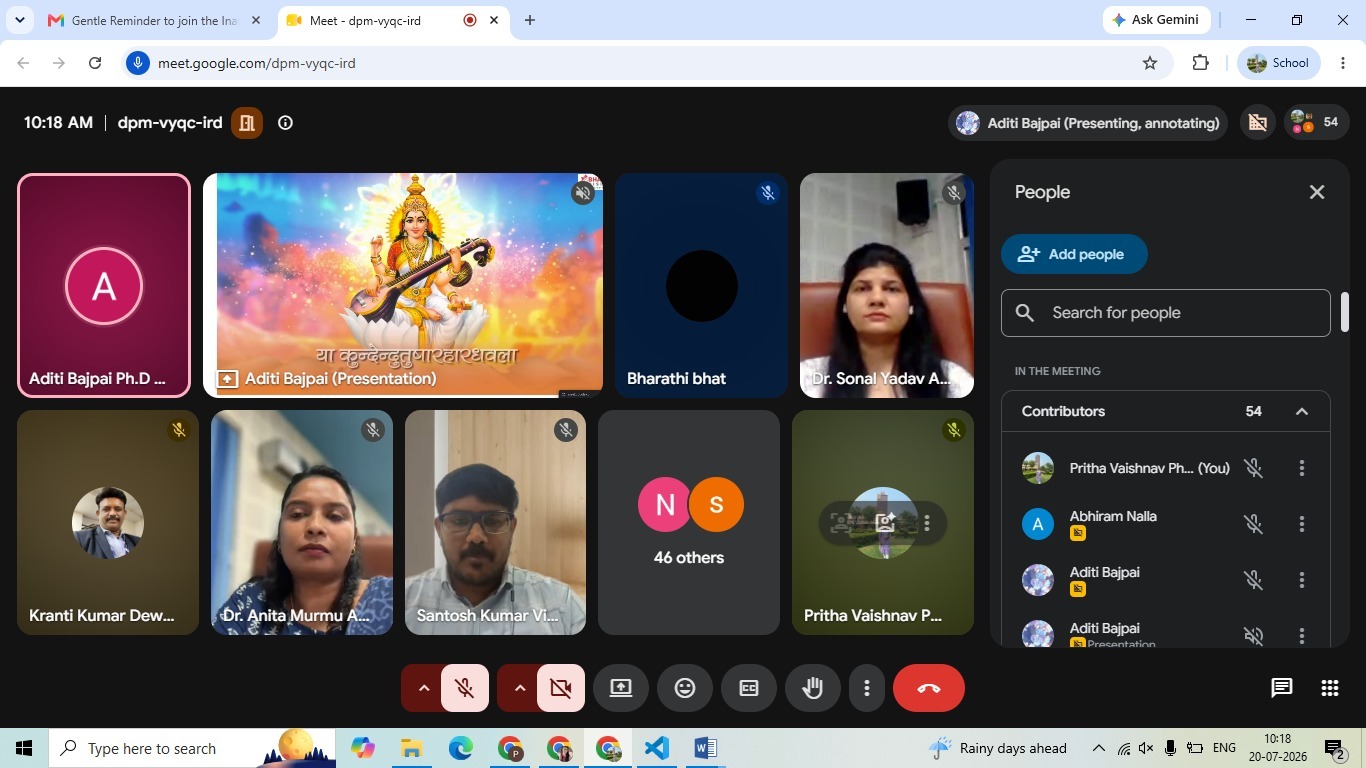This screenshot has width=1366, height=768.
Task: Open audio settings arrow beside microphone
Action: click(423, 688)
